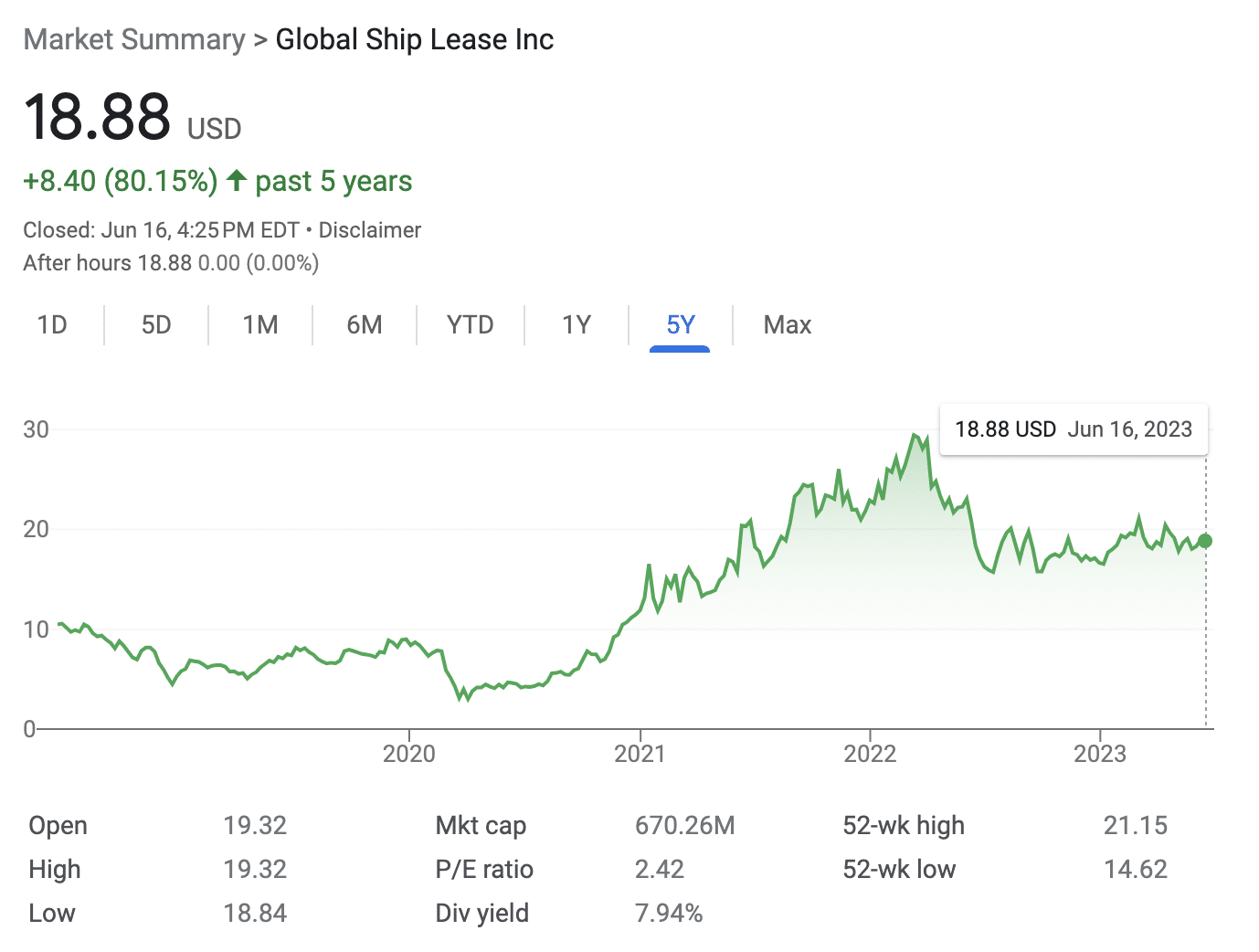Screen dimensions: 1259x952
Task: Show the YTD chart range
Action: click(471, 325)
